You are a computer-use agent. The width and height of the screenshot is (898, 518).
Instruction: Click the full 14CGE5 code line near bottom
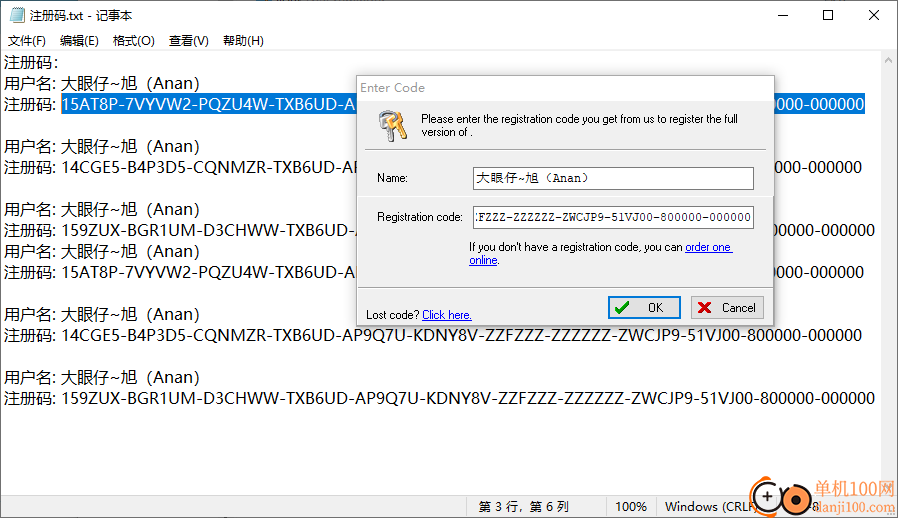pyautogui.click(x=433, y=335)
